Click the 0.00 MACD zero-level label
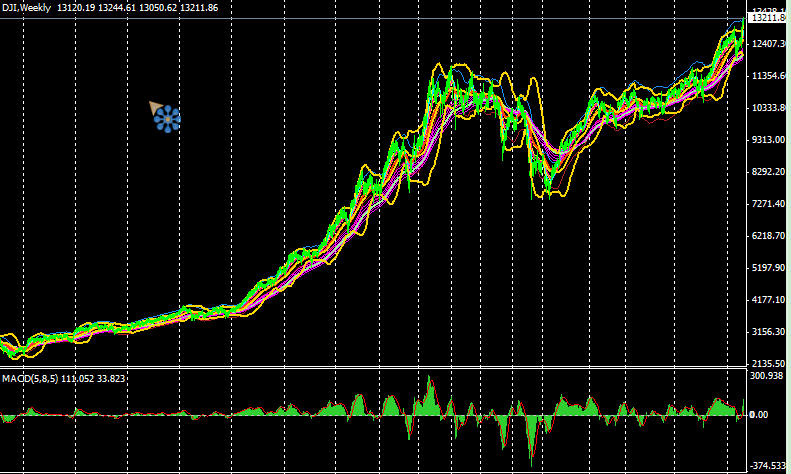The height and width of the screenshot is (474, 791). click(759, 414)
